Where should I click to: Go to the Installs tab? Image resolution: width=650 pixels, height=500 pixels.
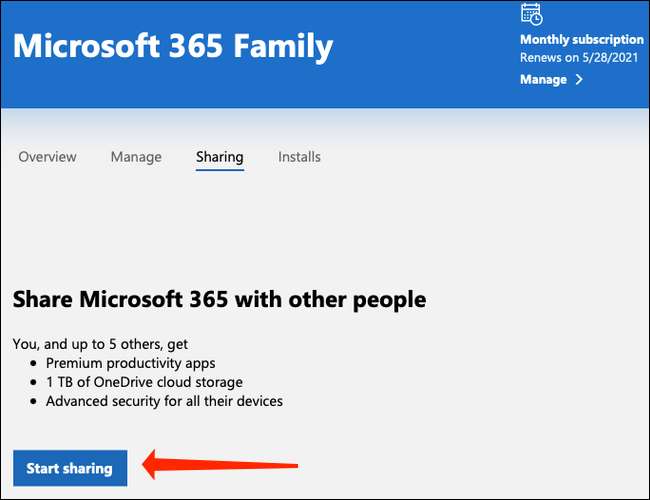(299, 157)
